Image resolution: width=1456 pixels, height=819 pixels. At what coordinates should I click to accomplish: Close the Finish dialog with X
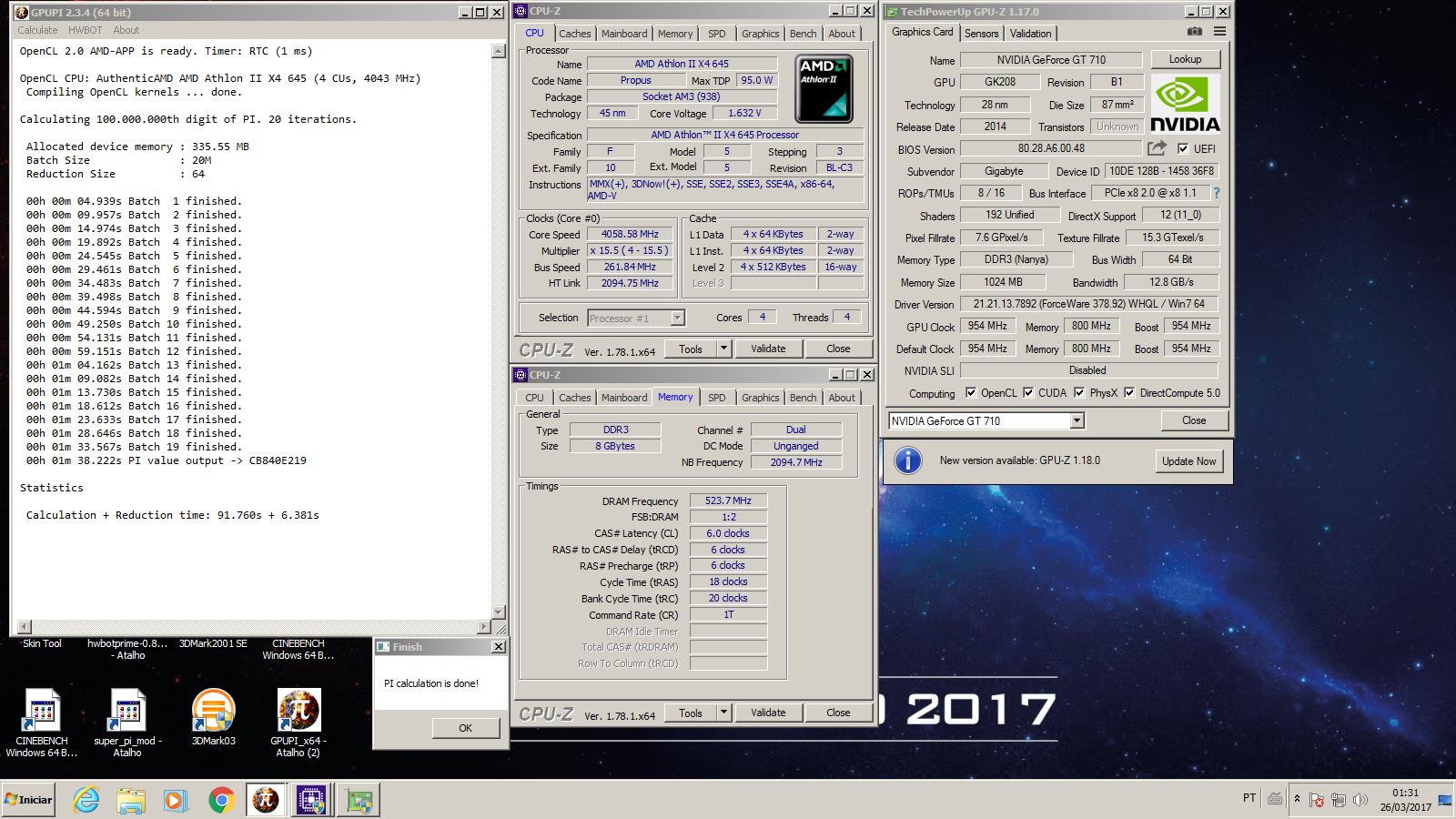point(498,646)
